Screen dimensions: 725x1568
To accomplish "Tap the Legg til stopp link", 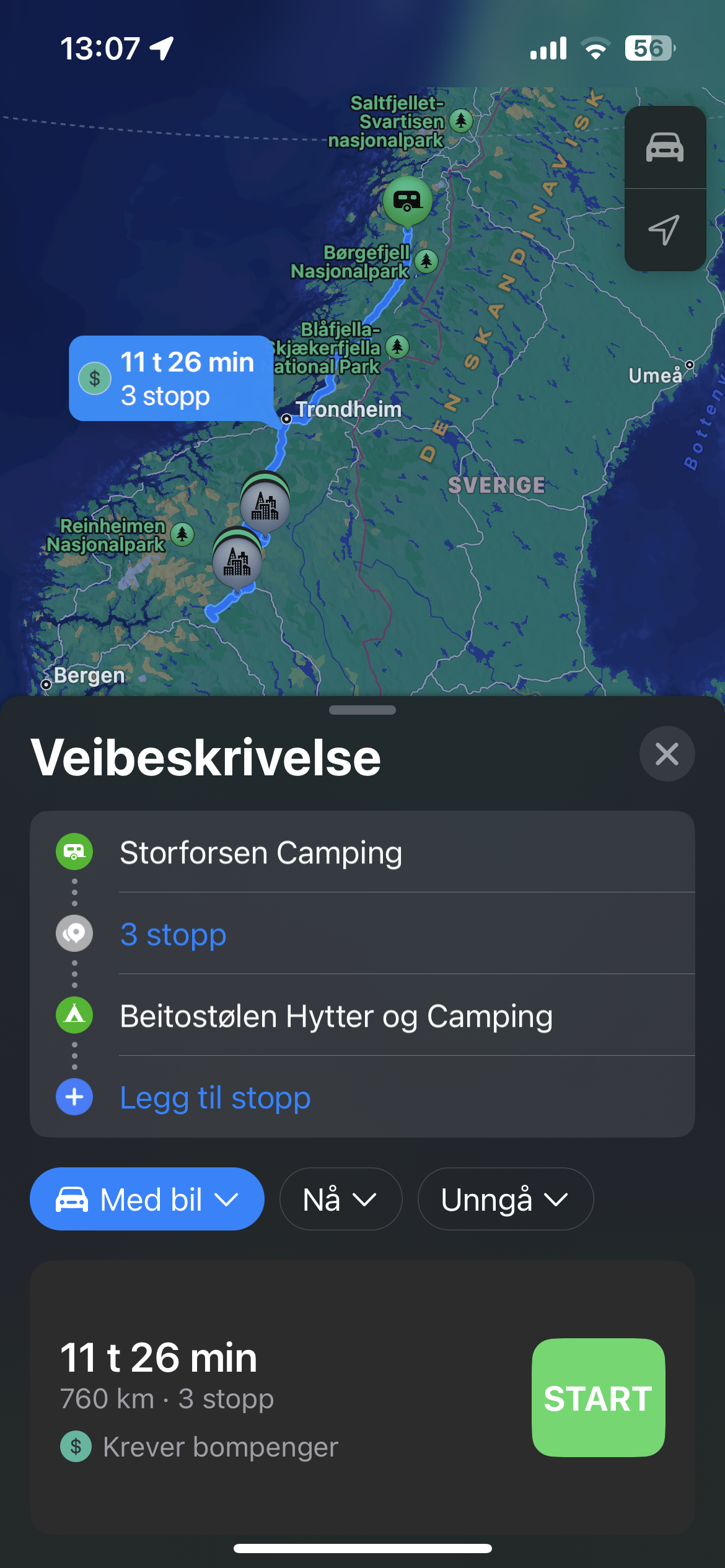I will pyautogui.click(x=215, y=1097).
